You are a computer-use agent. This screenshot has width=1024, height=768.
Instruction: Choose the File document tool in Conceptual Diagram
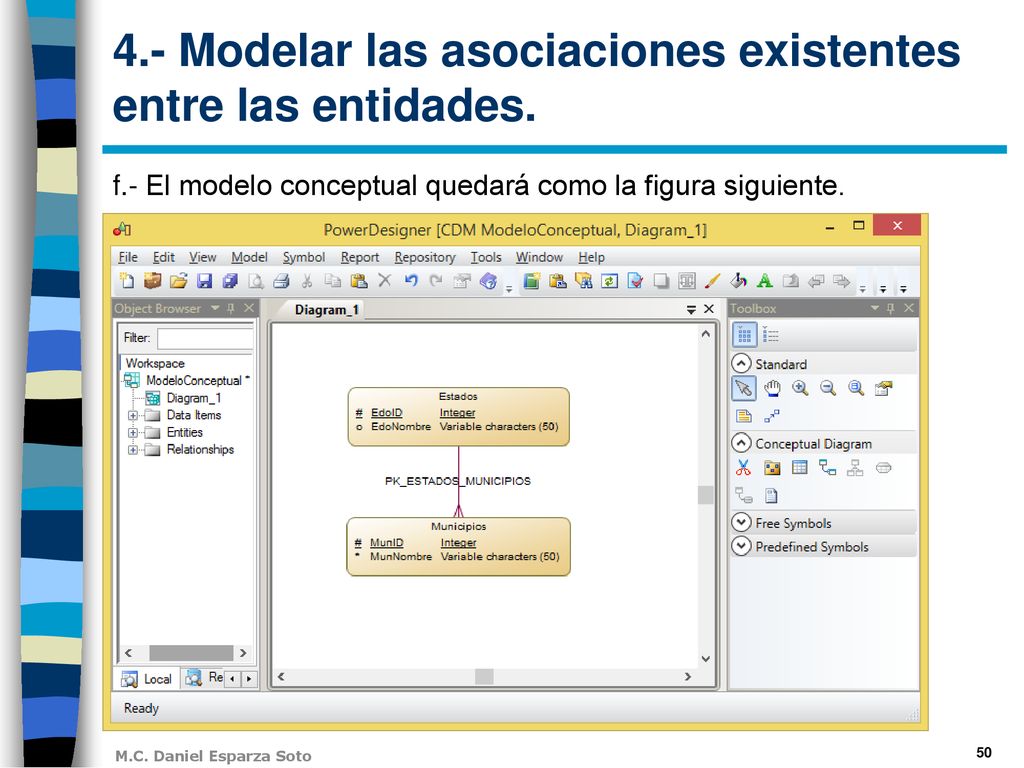[771, 496]
